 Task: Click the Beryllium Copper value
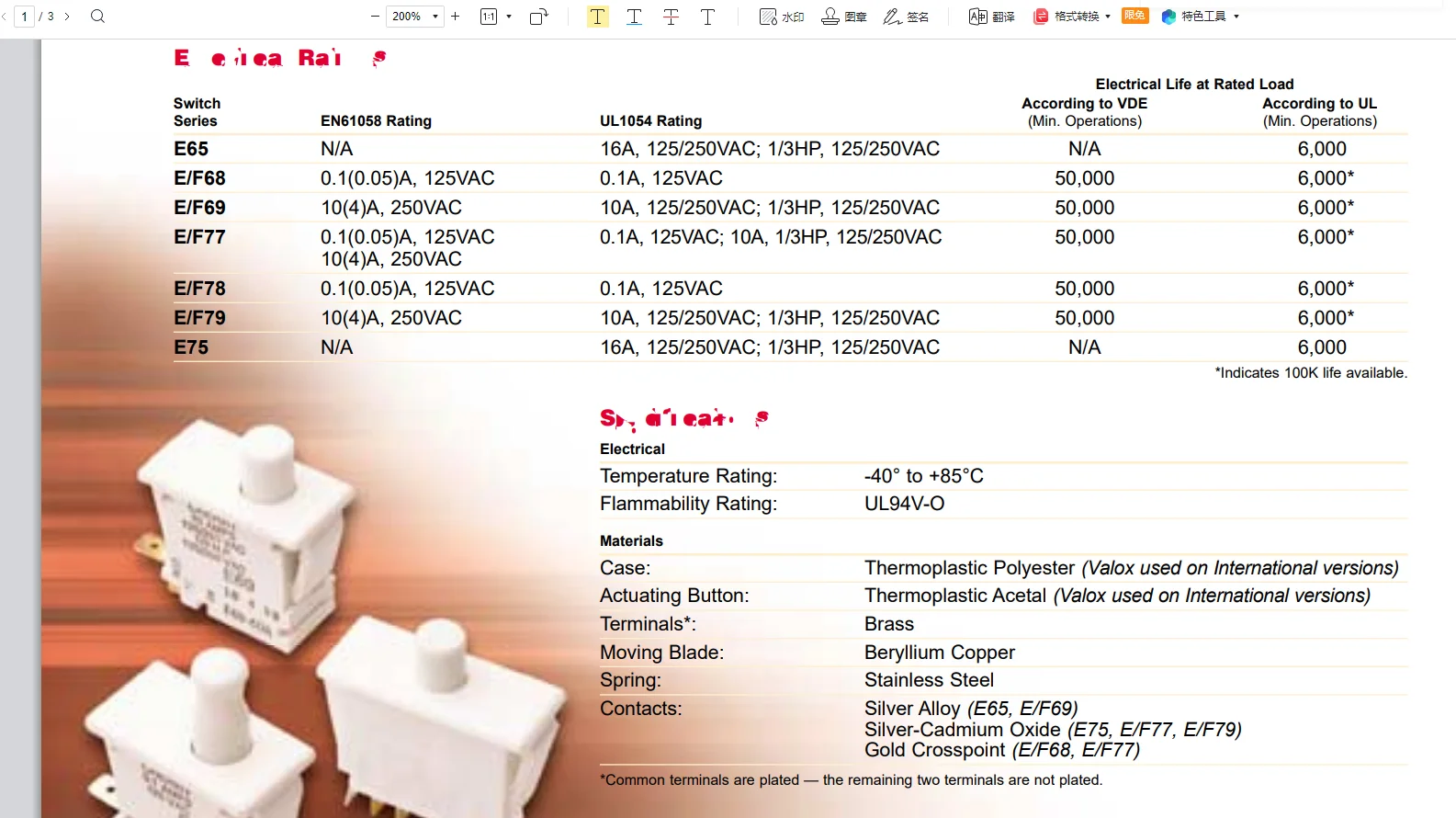coord(940,653)
